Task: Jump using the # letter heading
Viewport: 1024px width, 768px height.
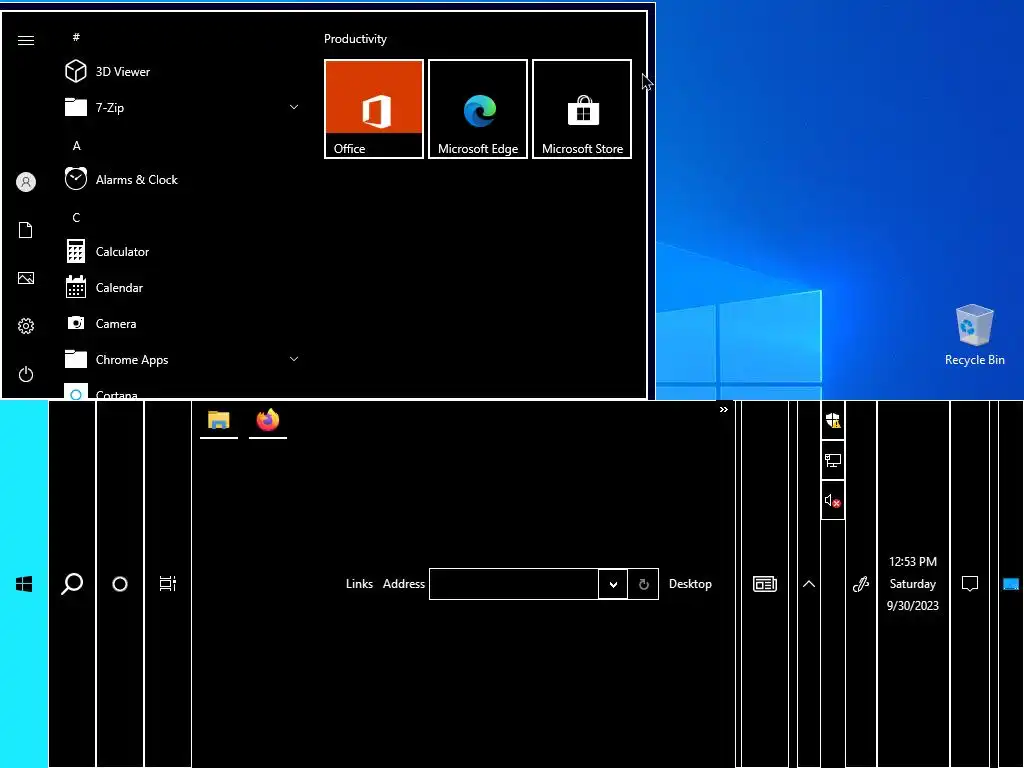Action: [x=76, y=37]
